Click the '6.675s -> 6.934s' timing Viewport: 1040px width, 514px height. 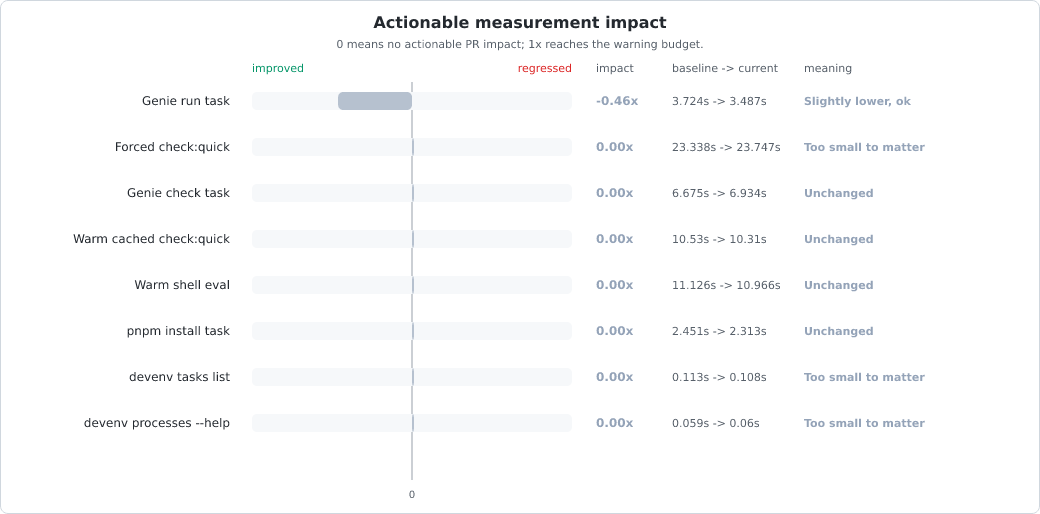(x=719, y=193)
